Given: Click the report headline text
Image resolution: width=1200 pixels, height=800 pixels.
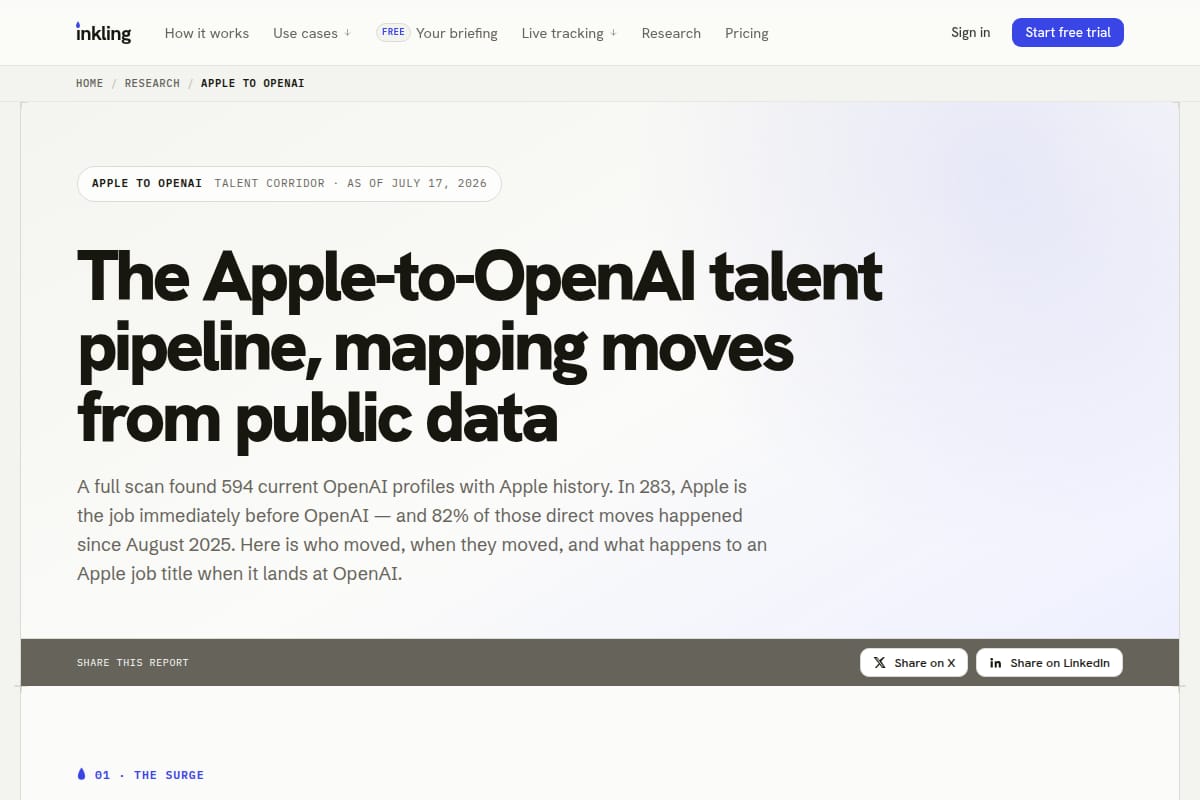Looking at the screenshot, I should pos(480,345).
